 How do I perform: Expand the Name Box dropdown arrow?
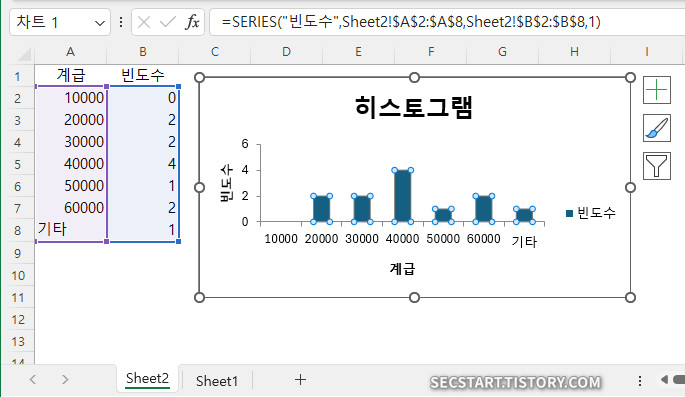(100, 23)
